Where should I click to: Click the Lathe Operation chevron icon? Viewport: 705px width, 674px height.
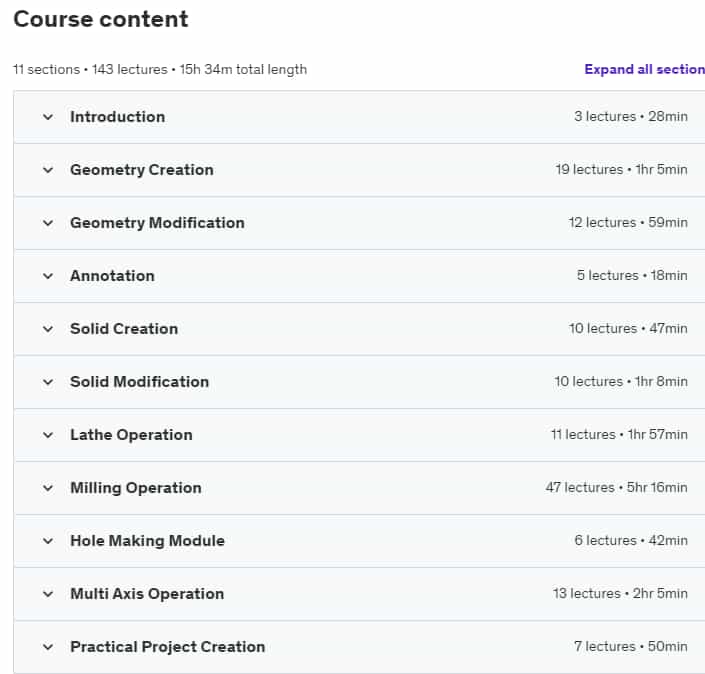click(47, 435)
